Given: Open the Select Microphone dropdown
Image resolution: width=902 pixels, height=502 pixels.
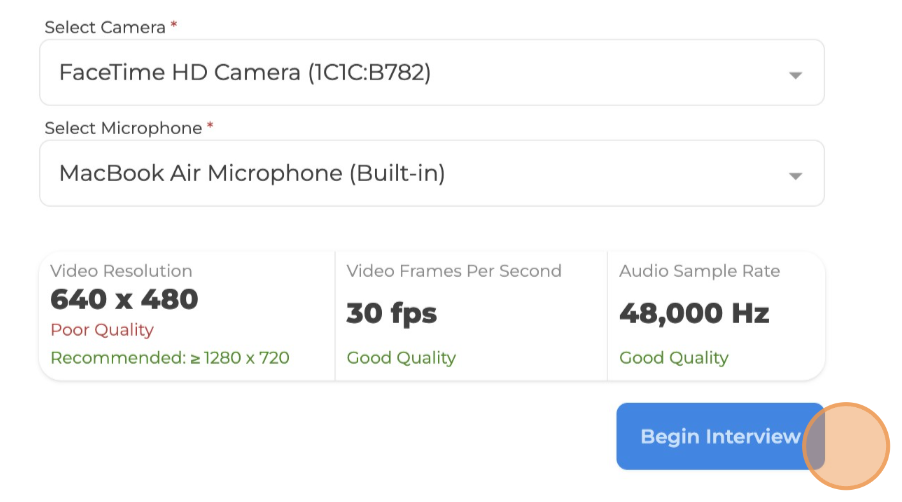Looking at the screenshot, I should coord(431,173).
